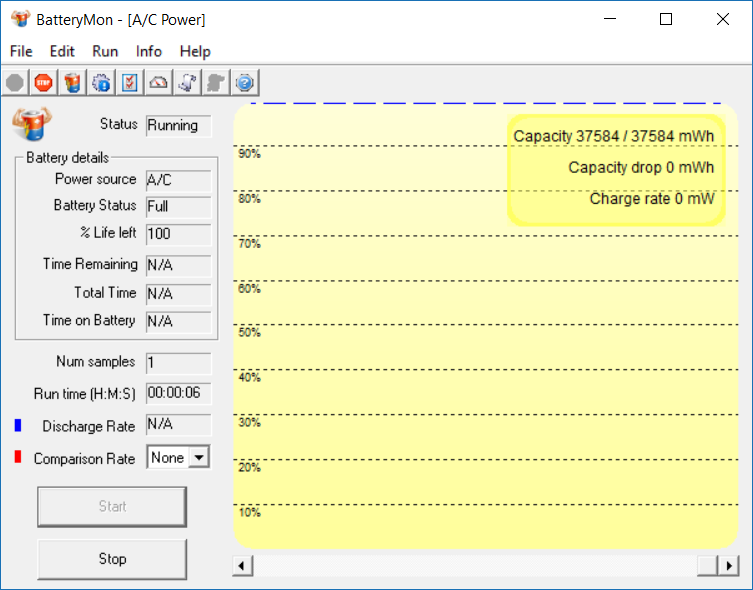Screen dimensions: 753x590
Task: Open the File menu
Action: click(21, 51)
